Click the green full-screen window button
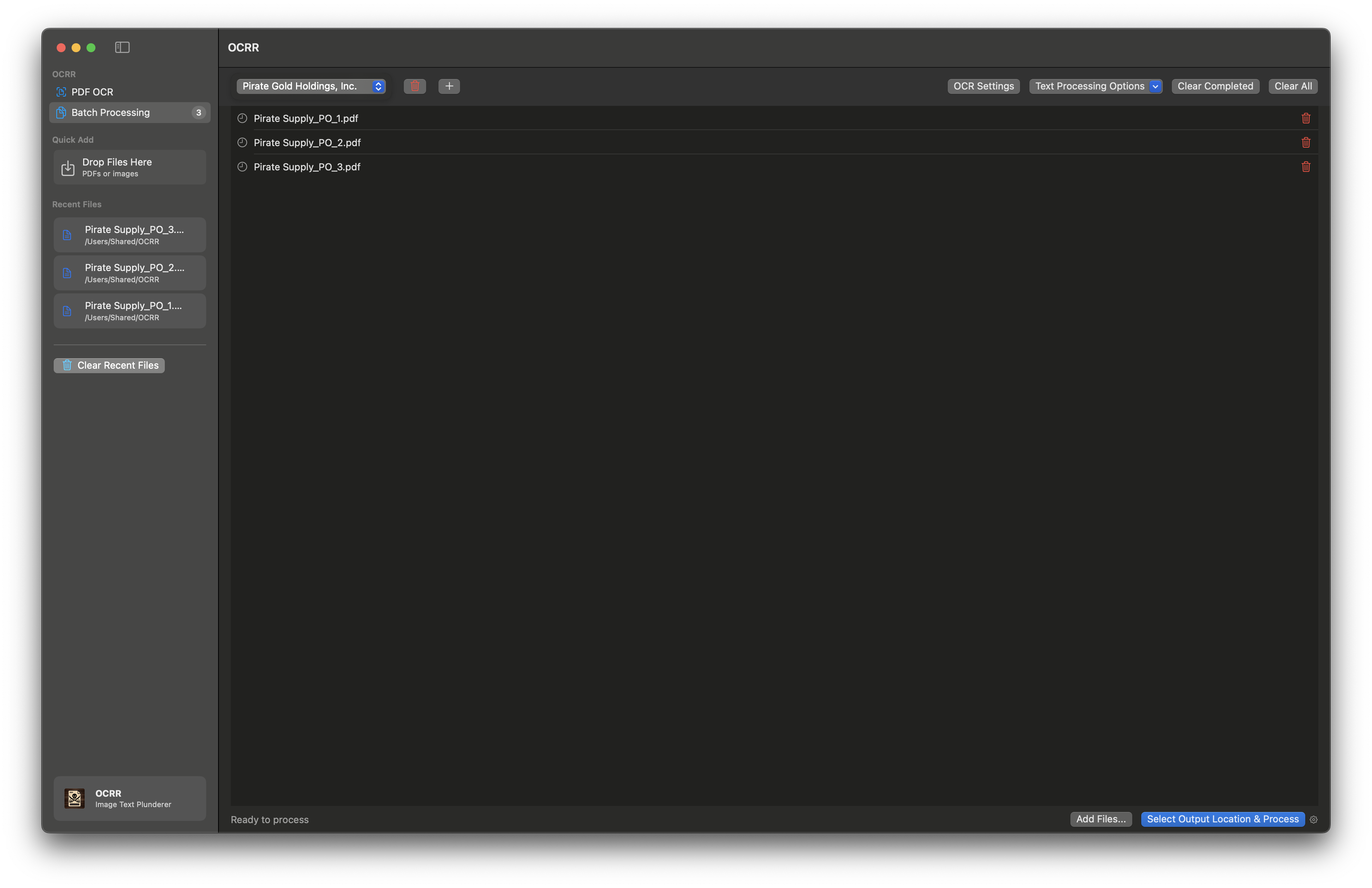The image size is (1372, 888). (91, 47)
